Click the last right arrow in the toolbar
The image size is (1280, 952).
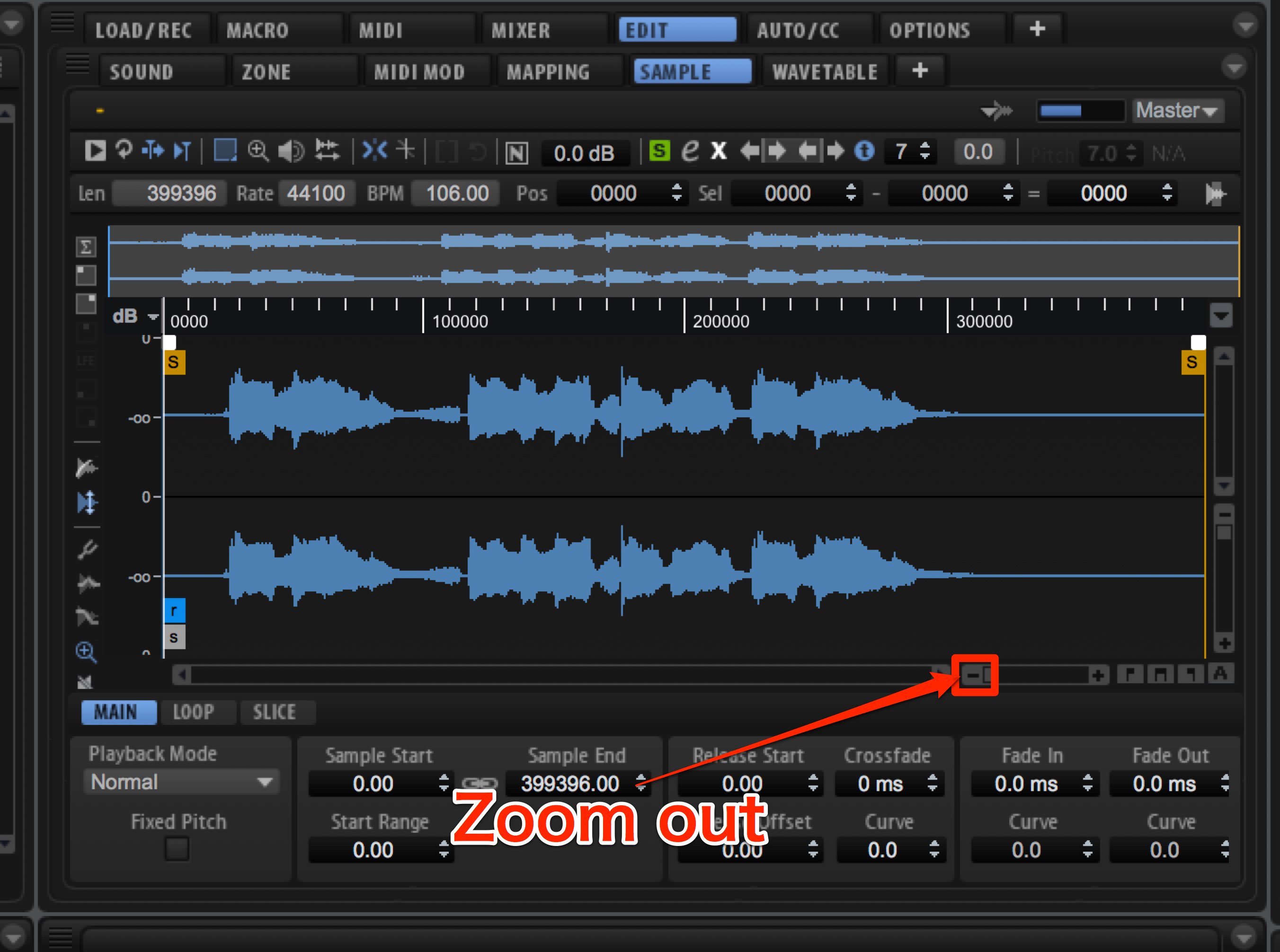click(x=835, y=151)
